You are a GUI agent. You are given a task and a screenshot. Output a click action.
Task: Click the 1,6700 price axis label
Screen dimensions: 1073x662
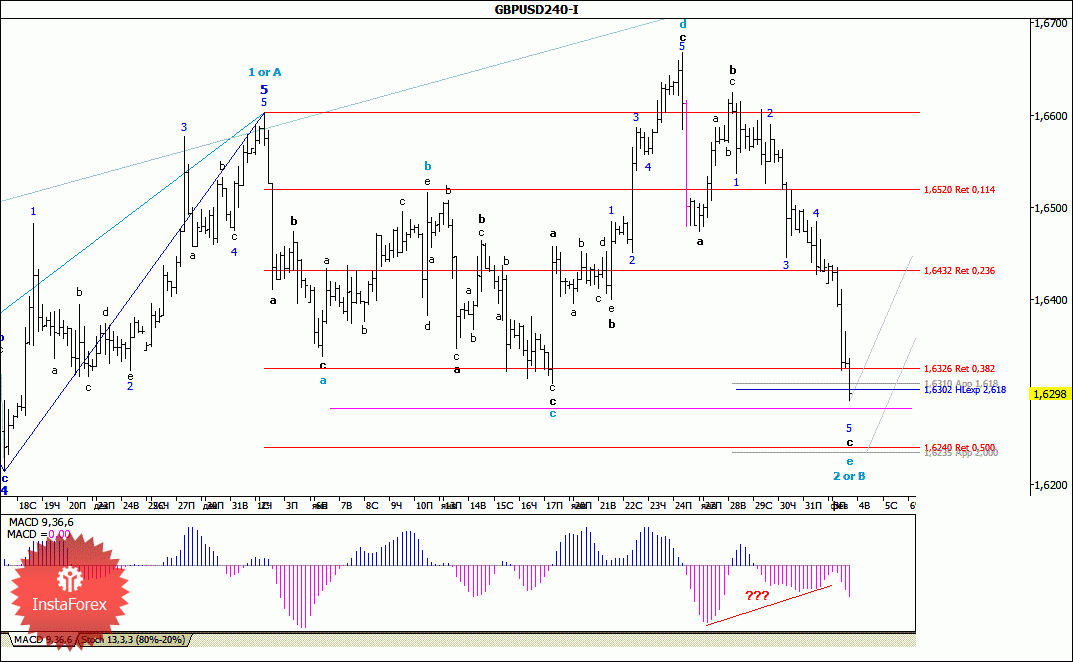1050,23
